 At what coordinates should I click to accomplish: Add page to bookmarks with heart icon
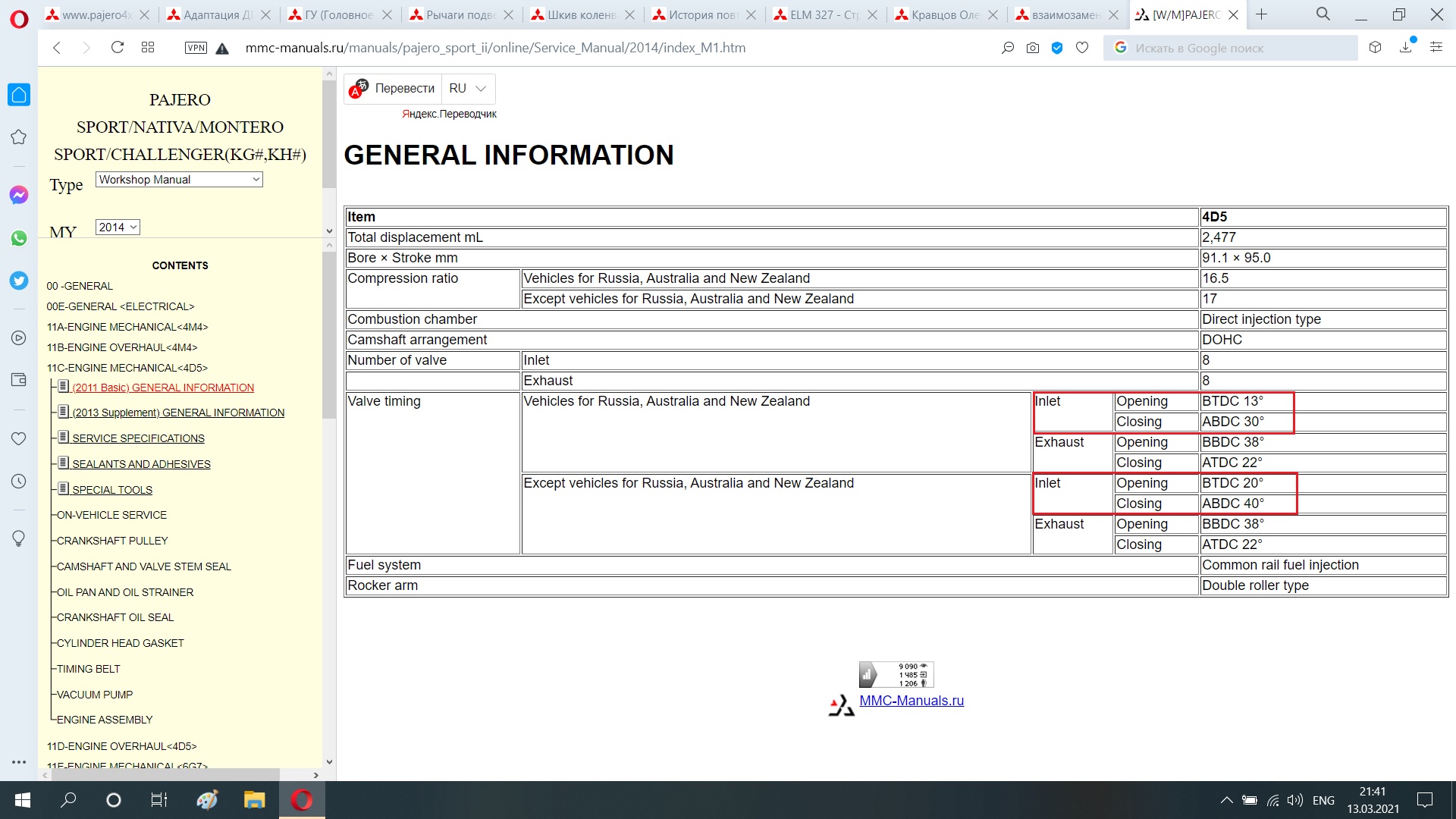click(x=1082, y=48)
